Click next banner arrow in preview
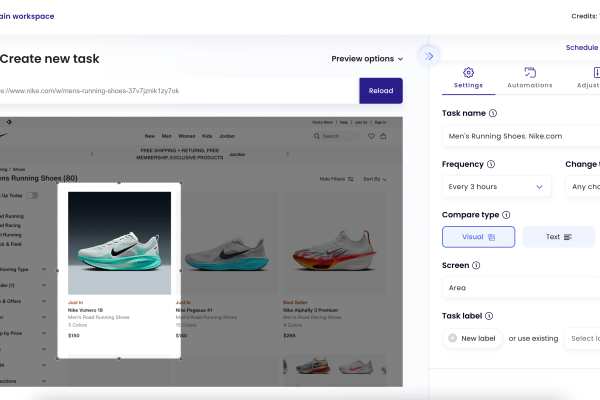600x400 pixels. [x=287, y=154]
